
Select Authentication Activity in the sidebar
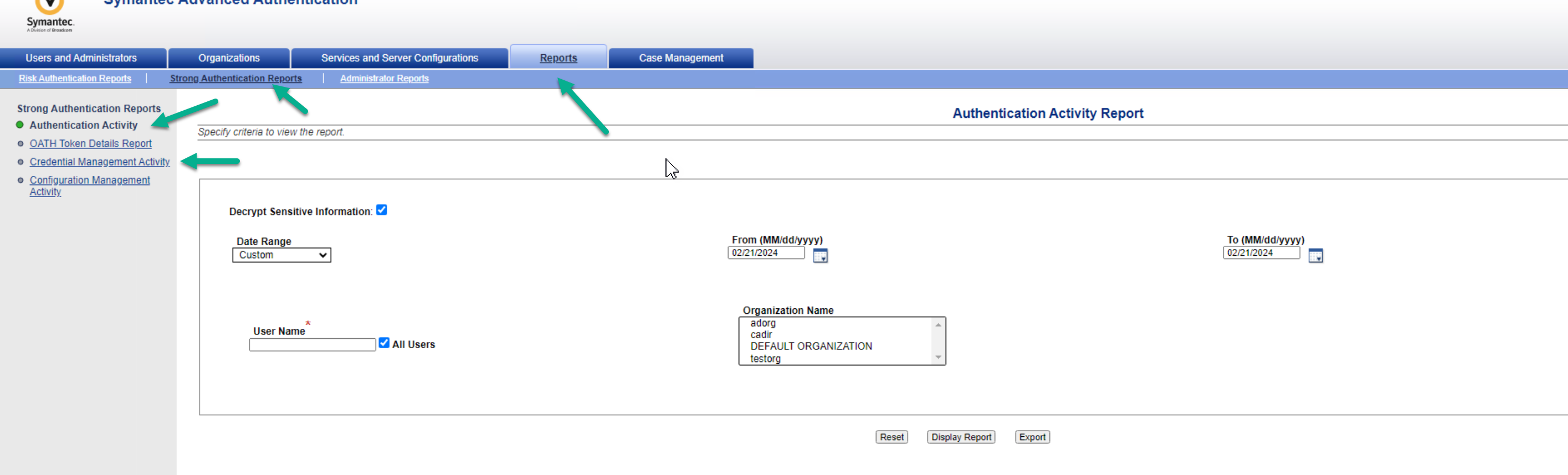(84, 125)
